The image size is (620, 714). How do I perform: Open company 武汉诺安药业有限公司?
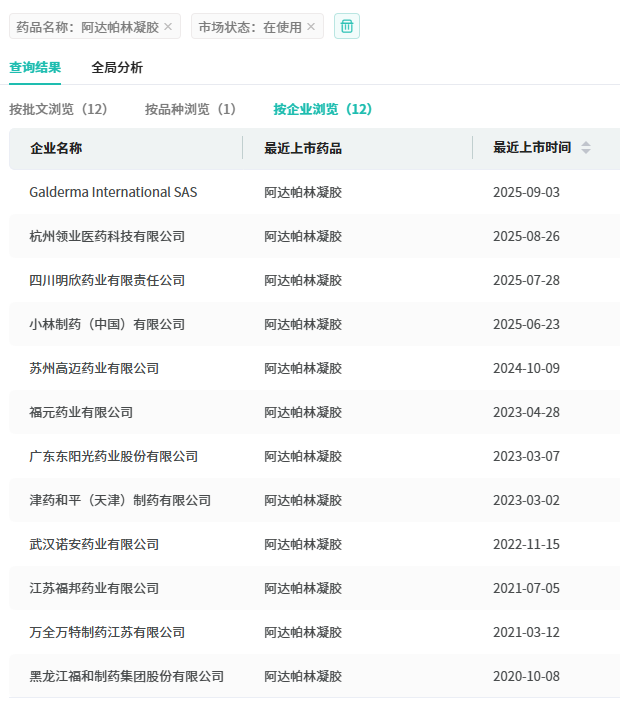pos(94,544)
